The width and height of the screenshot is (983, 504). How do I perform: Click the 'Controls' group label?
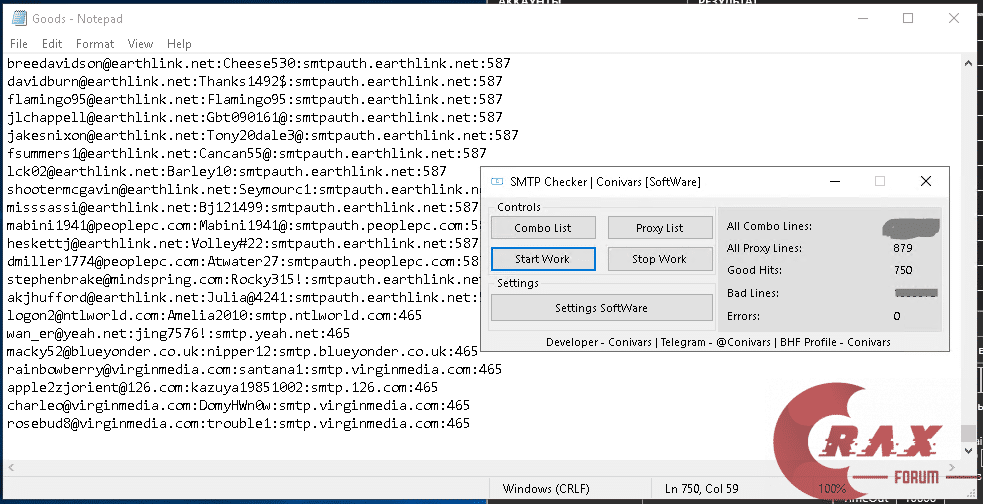[x=518, y=207]
